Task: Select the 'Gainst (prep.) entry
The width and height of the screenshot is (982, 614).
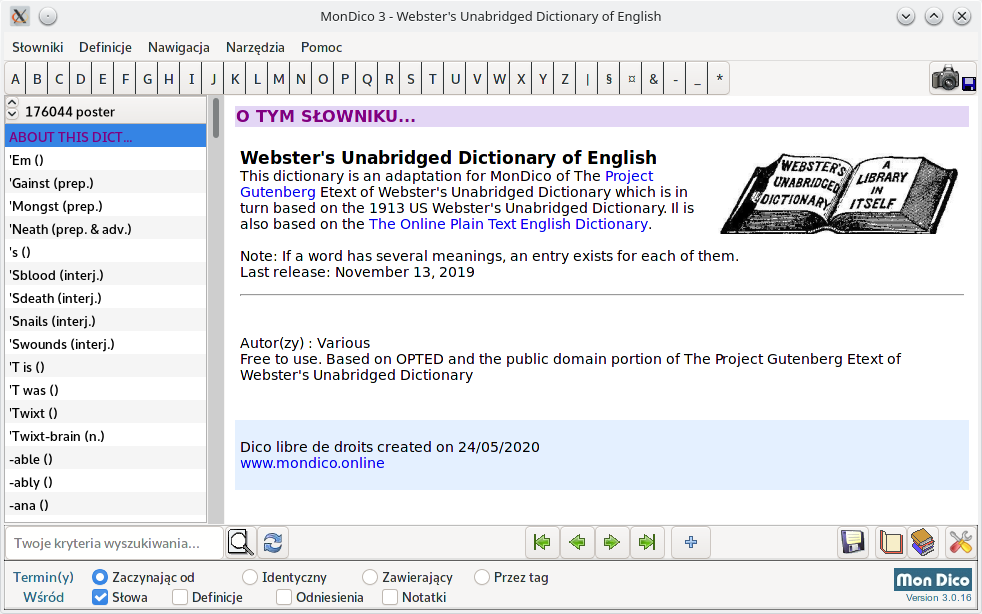Action: [105, 183]
